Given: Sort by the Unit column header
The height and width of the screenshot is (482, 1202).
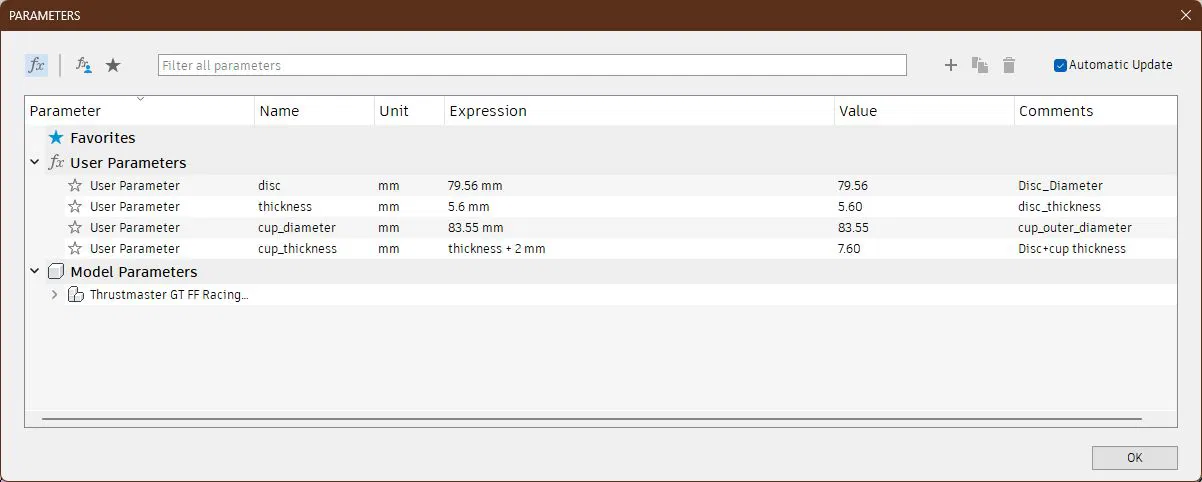Looking at the screenshot, I should 410,111.
